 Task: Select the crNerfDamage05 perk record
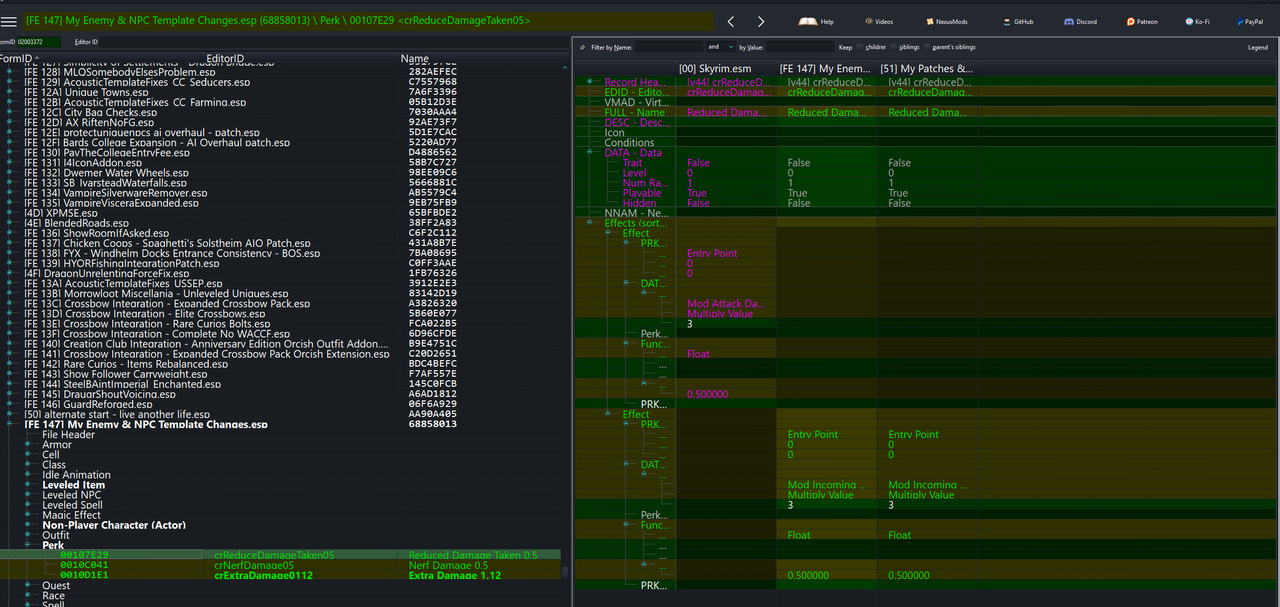(x=254, y=565)
